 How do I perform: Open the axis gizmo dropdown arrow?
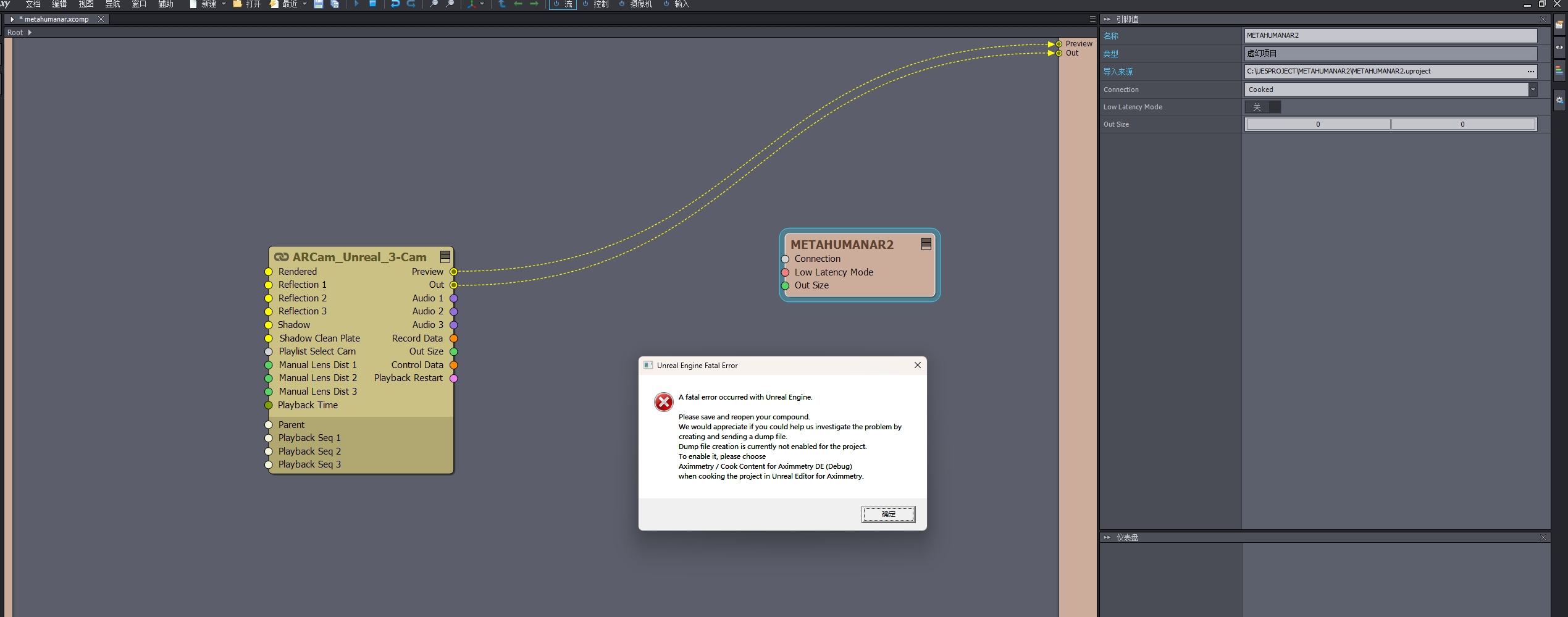pos(482,4)
